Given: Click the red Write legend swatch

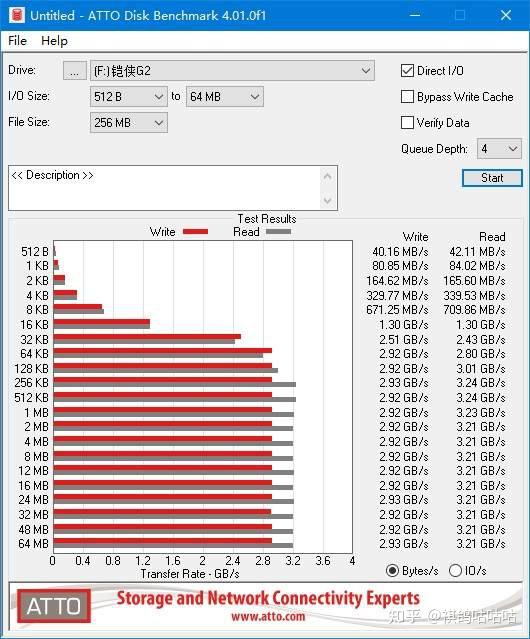Looking at the screenshot, I should coord(195,231).
